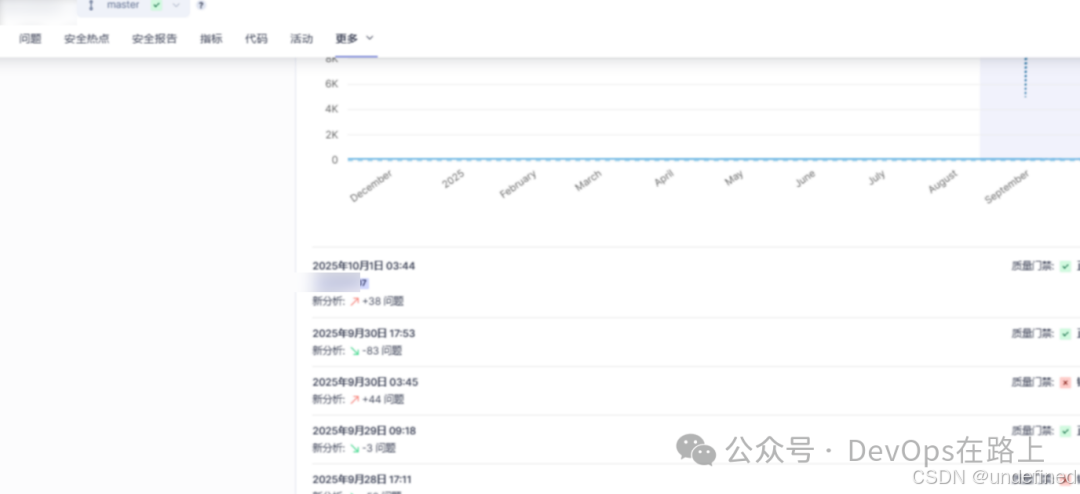The height and width of the screenshot is (494, 1080).
Task: Click quality gate check icon for 9月29日 09:18
Action: pyautogui.click(x=1066, y=431)
